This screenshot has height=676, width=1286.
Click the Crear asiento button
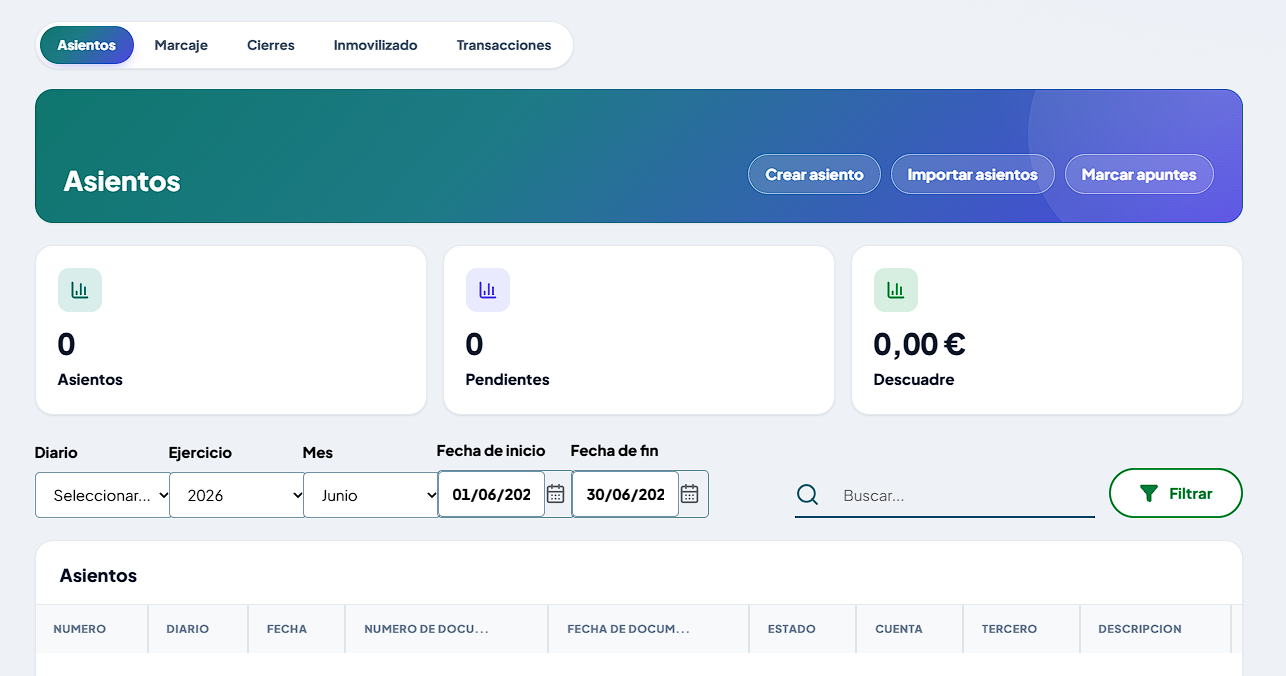[814, 174]
